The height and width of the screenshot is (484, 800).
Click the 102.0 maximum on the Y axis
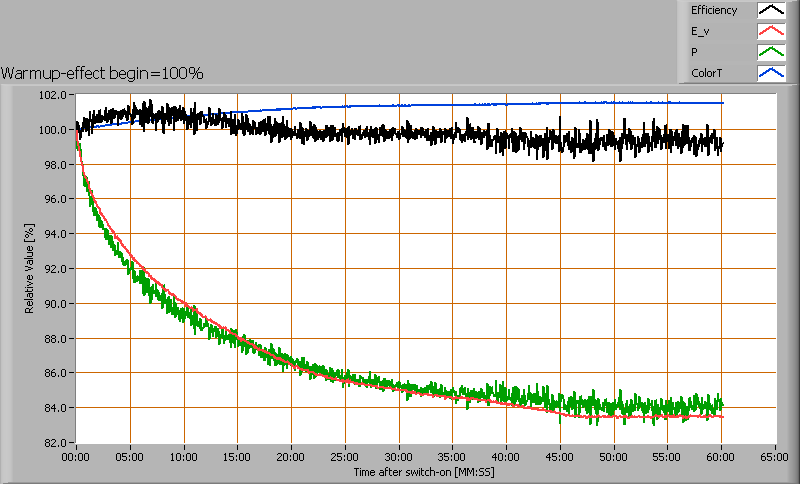click(x=55, y=95)
